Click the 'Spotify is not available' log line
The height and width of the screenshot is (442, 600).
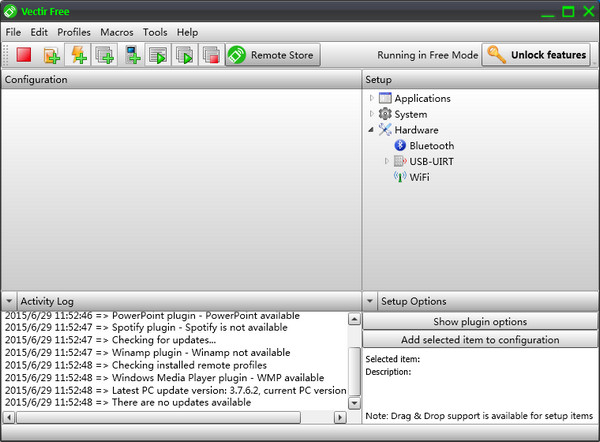[146, 327]
